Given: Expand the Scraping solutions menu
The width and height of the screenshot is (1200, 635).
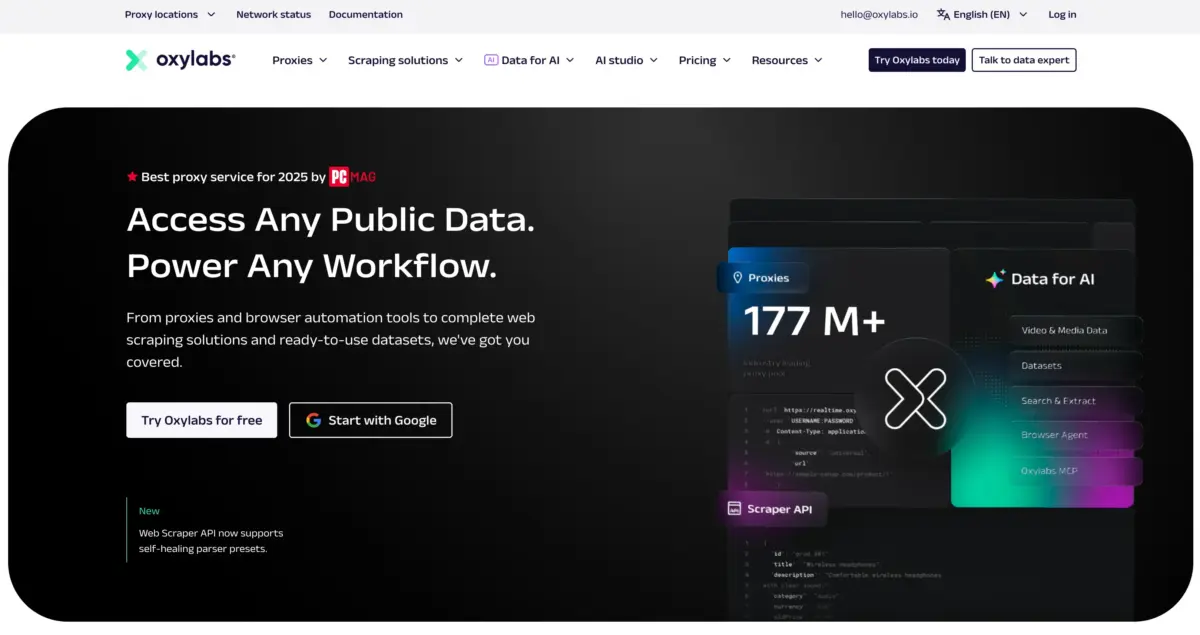Looking at the screenshot, I should pyautogui.click(x=406, y=60).
